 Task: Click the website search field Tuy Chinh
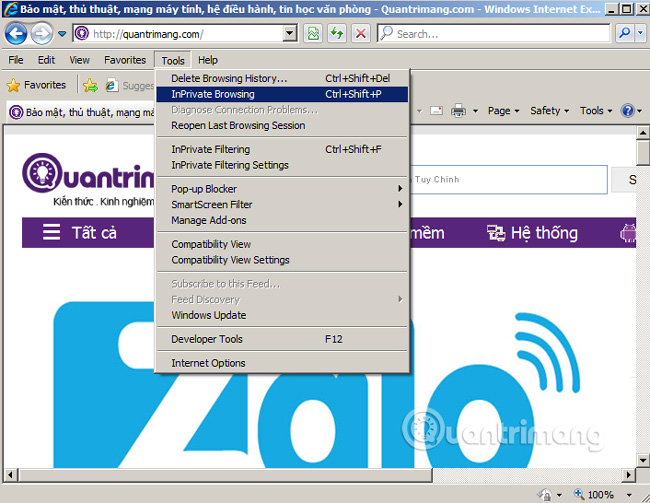click(x=509, y=180)
